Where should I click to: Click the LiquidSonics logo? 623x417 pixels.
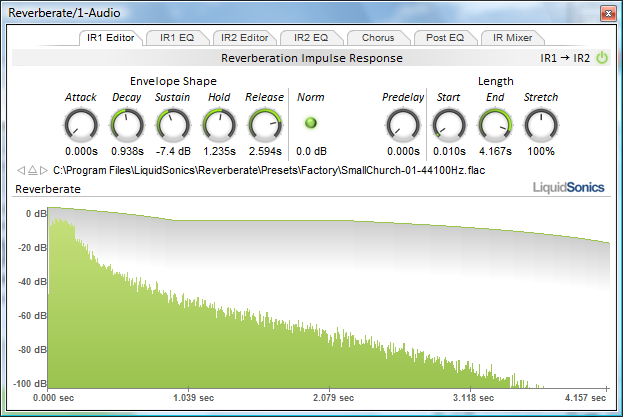[568, 187]
